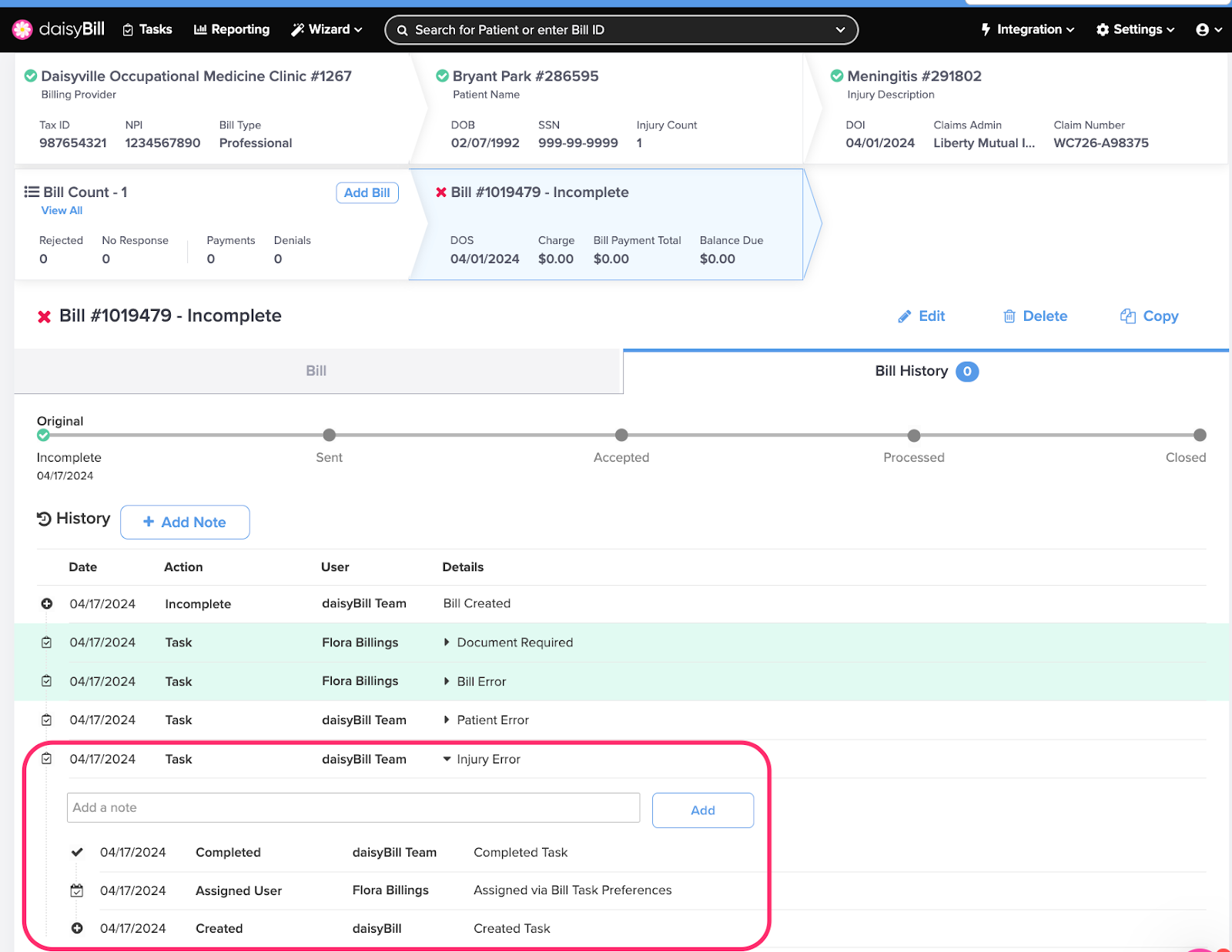Open the Settings menu

1136,29
